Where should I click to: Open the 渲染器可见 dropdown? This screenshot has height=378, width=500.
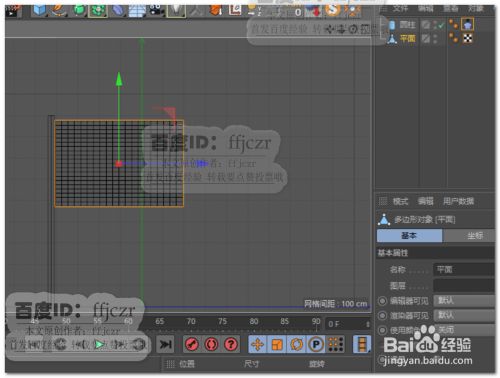click(464, 315)
